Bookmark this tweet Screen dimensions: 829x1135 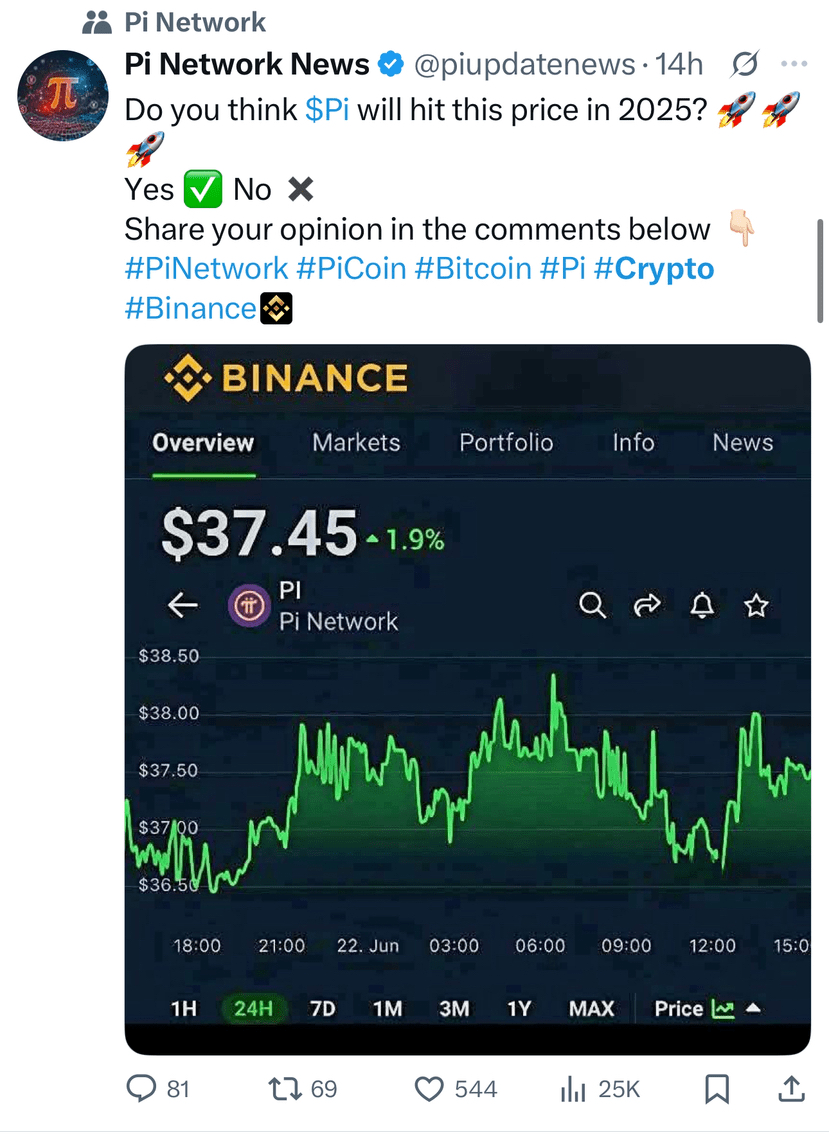pos(717,1089)
